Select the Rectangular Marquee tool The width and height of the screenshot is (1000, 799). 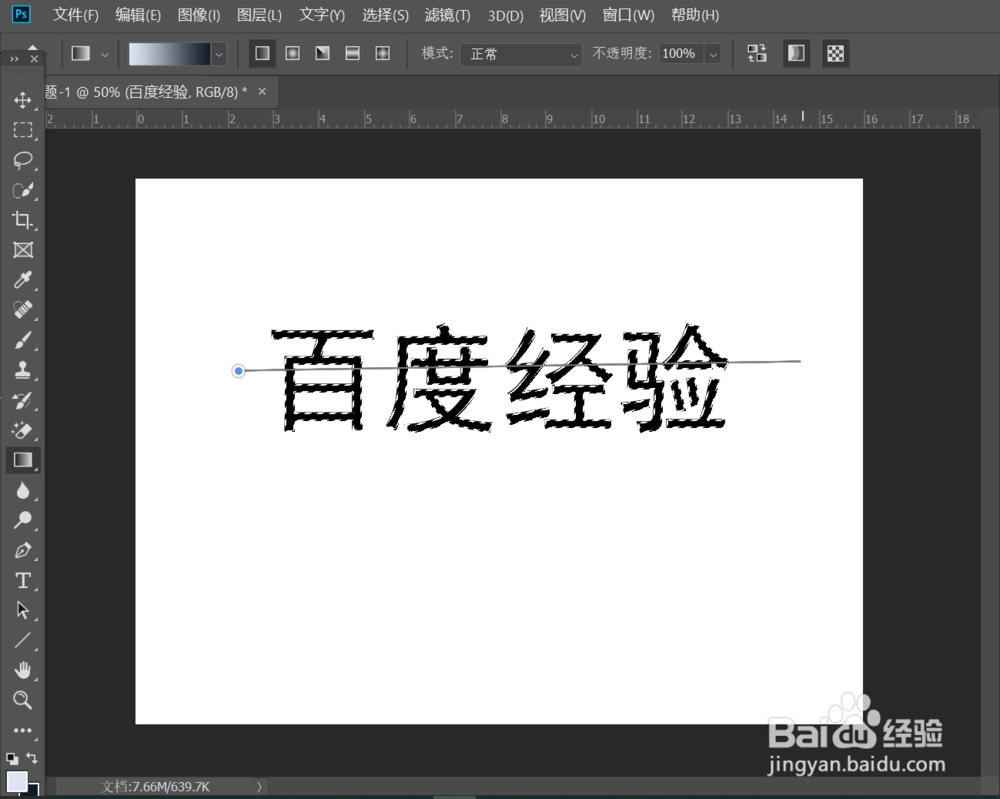click(x=23, y=130)
